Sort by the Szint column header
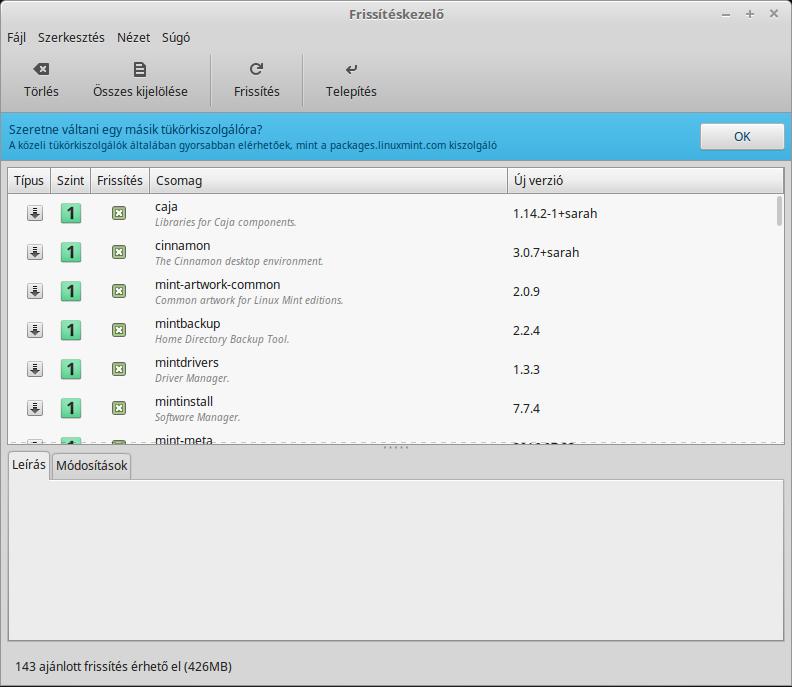The width and height of the screenshot is (792, 687). click(x=70, y=180)
